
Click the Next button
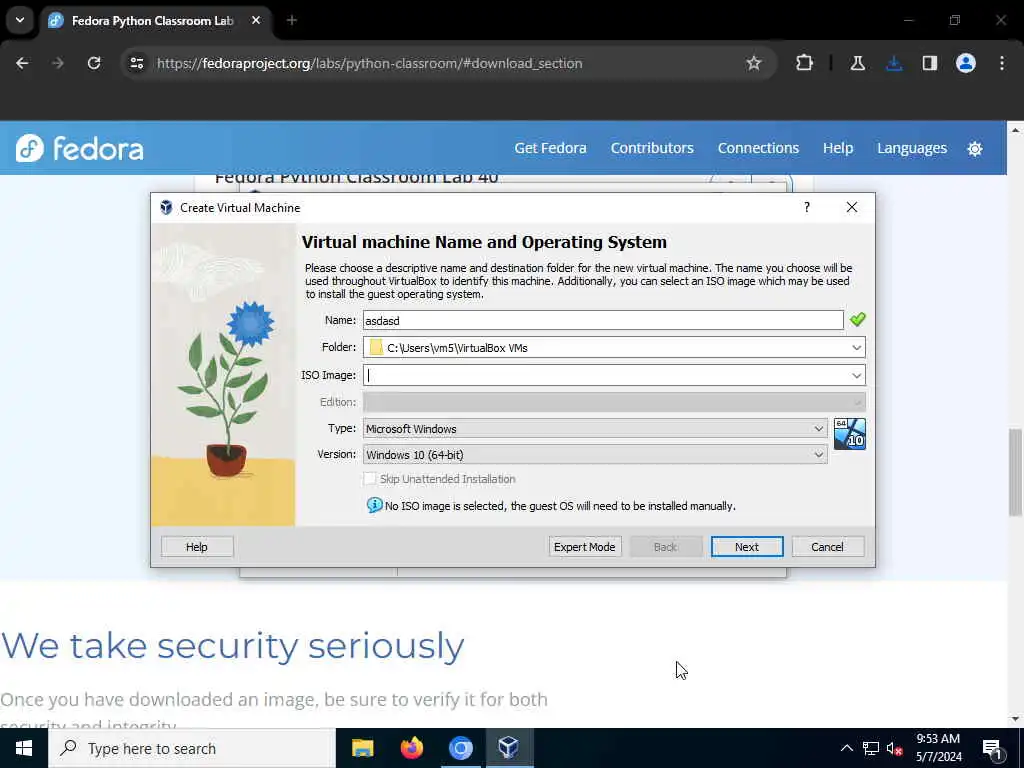(746, 547)
